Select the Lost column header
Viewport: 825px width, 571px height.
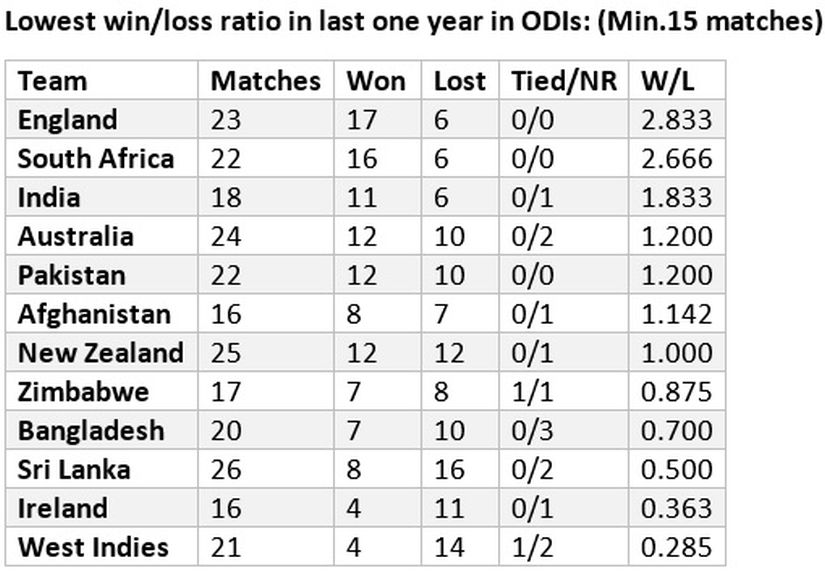(459, 82)
